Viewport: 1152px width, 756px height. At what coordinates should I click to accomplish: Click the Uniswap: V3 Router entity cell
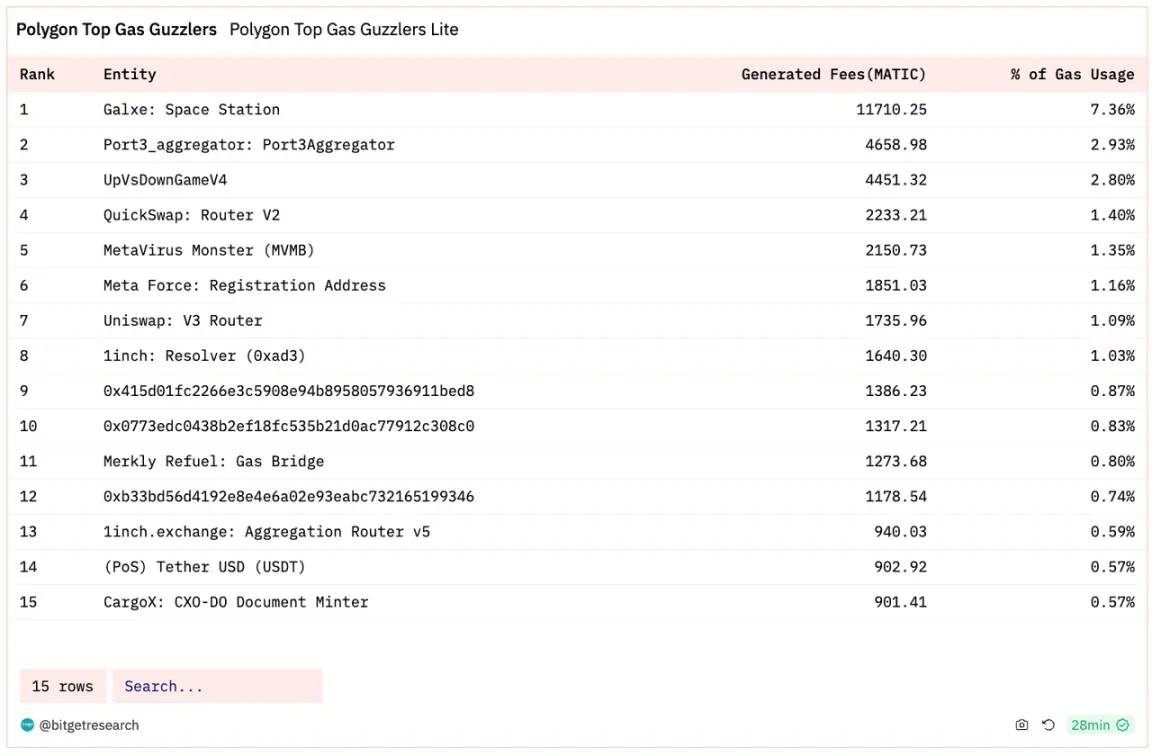point(182,321)
